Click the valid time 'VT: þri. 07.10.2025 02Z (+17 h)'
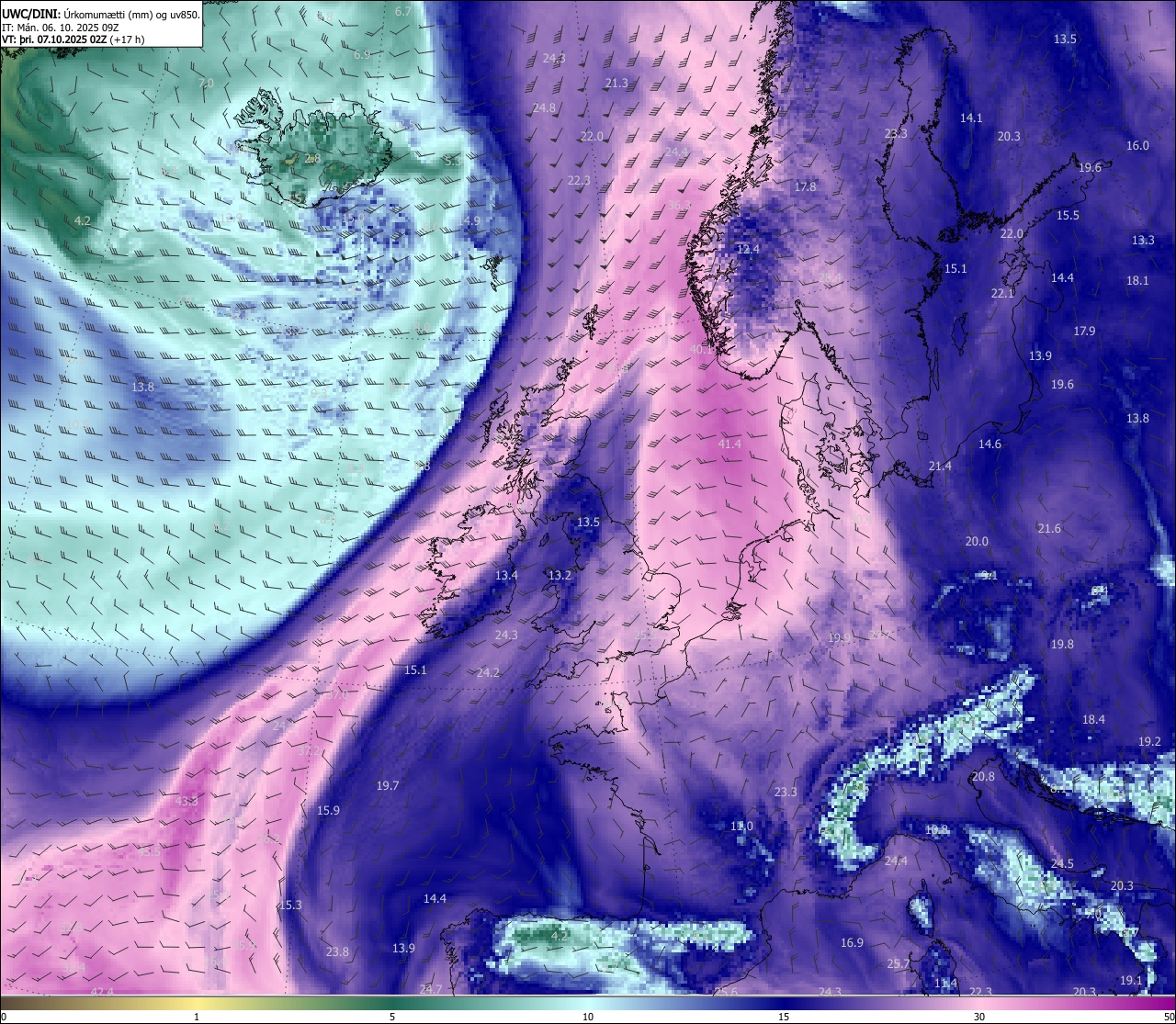The image size is (1176, 1024). [73, 39]
